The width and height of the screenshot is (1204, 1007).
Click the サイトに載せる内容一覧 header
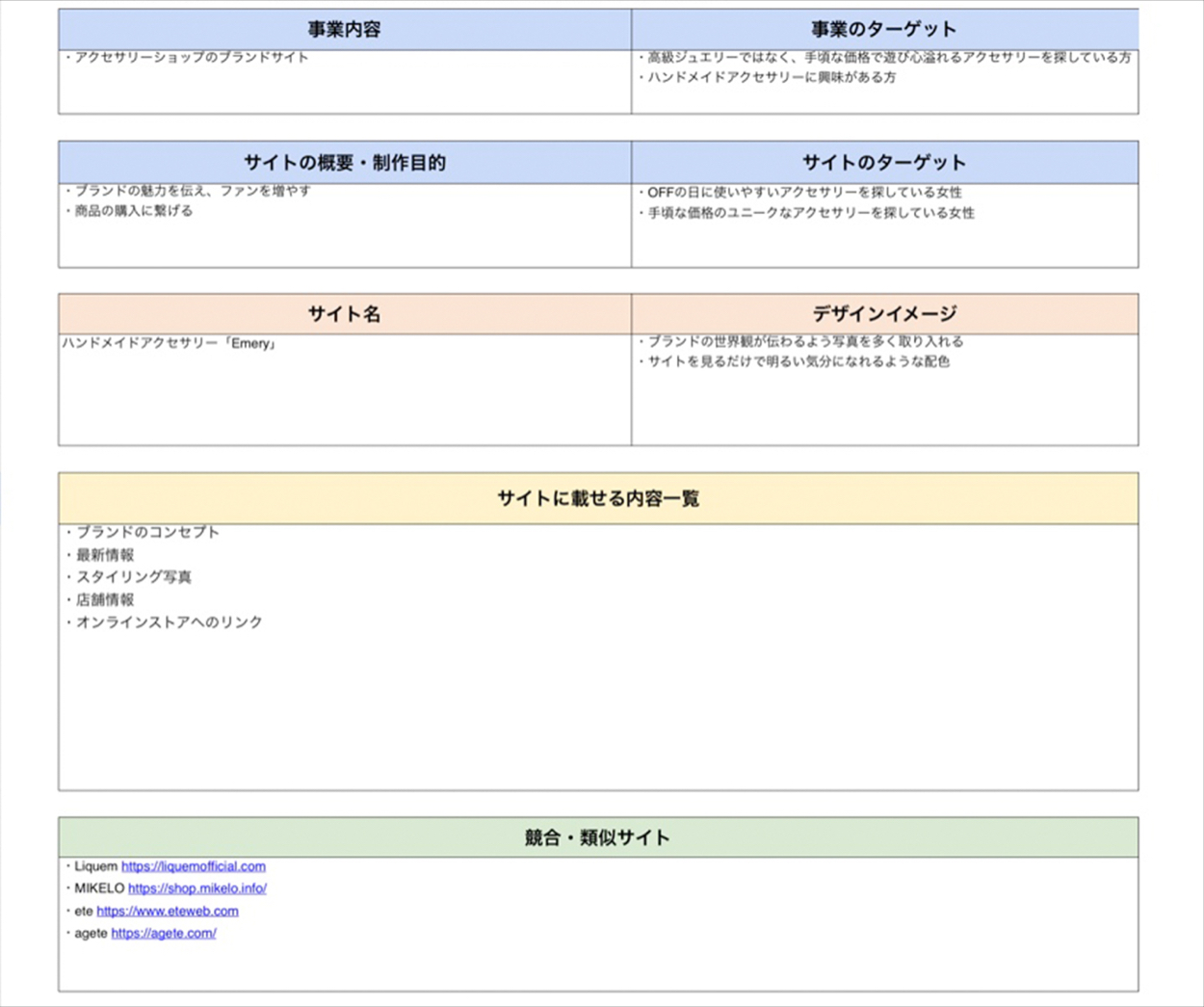coord(597,498)
